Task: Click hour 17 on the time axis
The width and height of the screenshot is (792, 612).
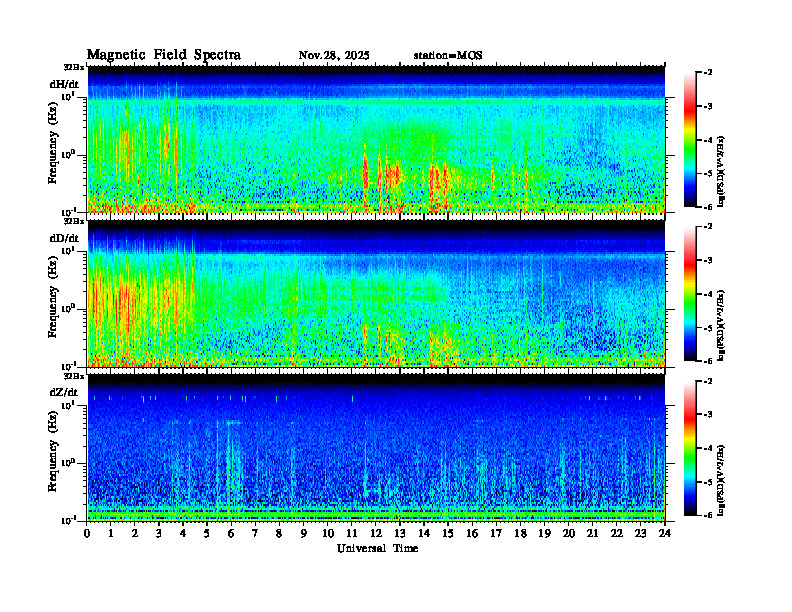Action: pyautogui.click(x=496, y=533)
